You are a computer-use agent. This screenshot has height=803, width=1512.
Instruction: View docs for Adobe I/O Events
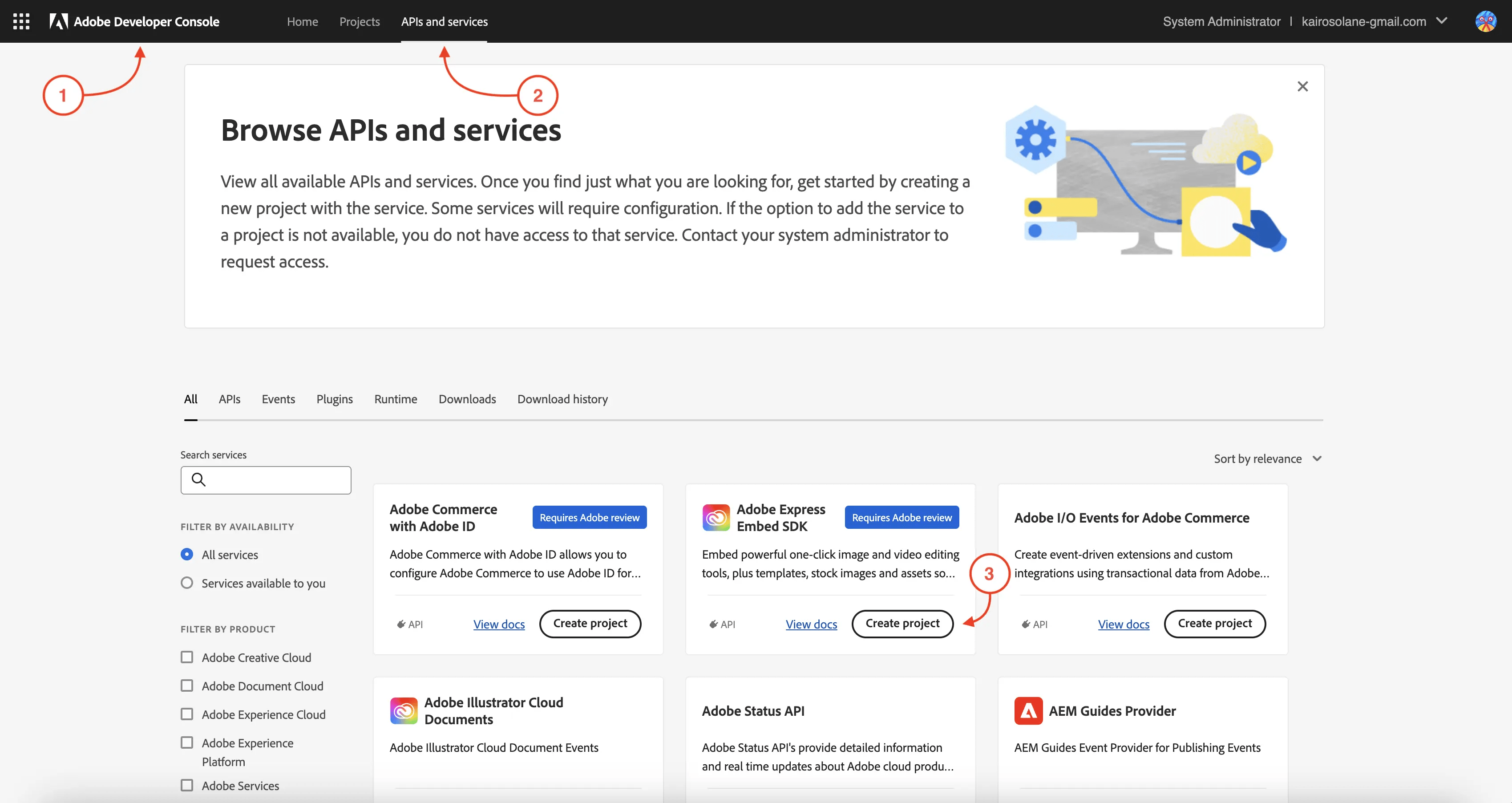coord(1124,624)
